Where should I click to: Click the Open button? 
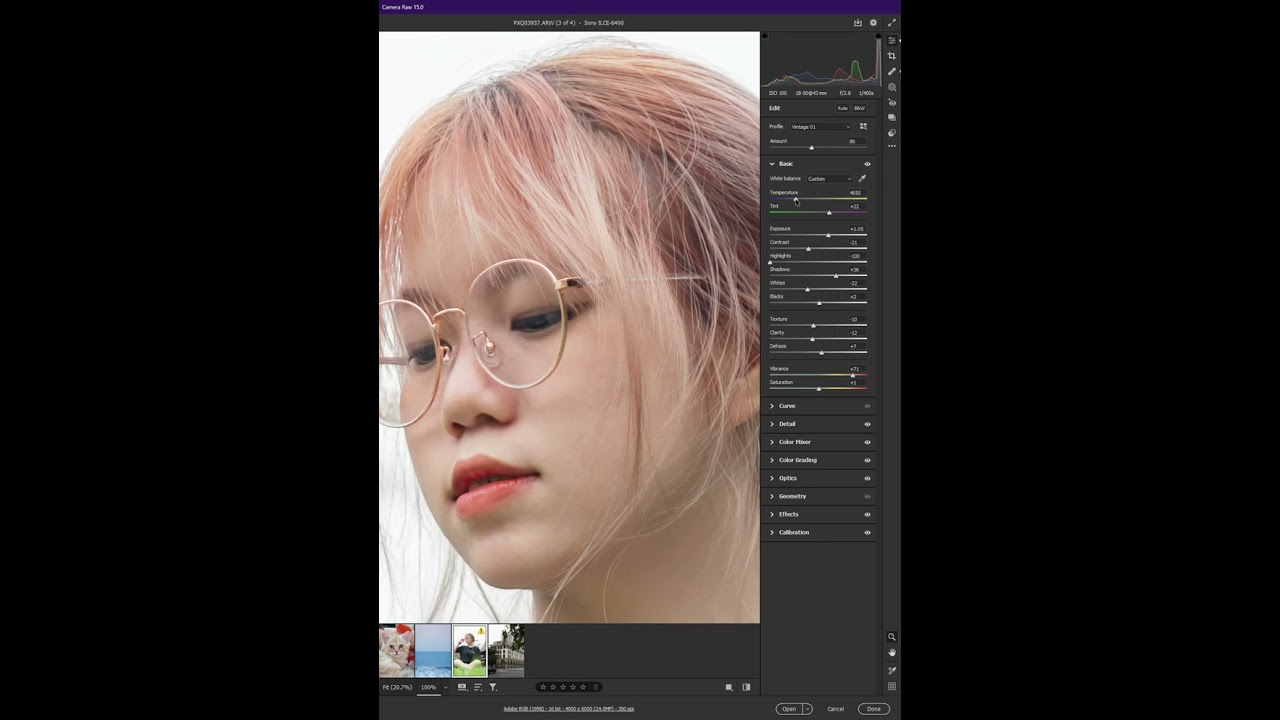click(789, 709)
